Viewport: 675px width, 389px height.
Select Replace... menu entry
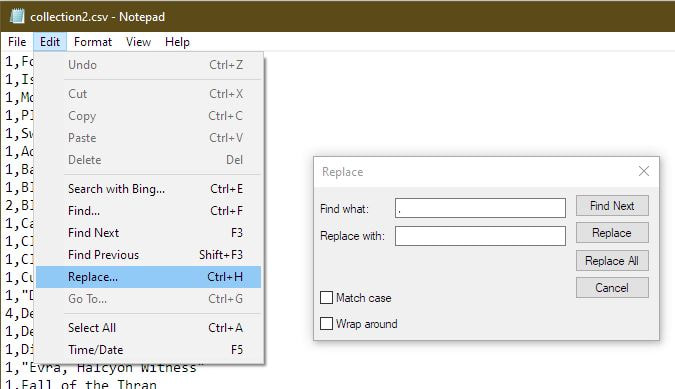coord(149,277)
